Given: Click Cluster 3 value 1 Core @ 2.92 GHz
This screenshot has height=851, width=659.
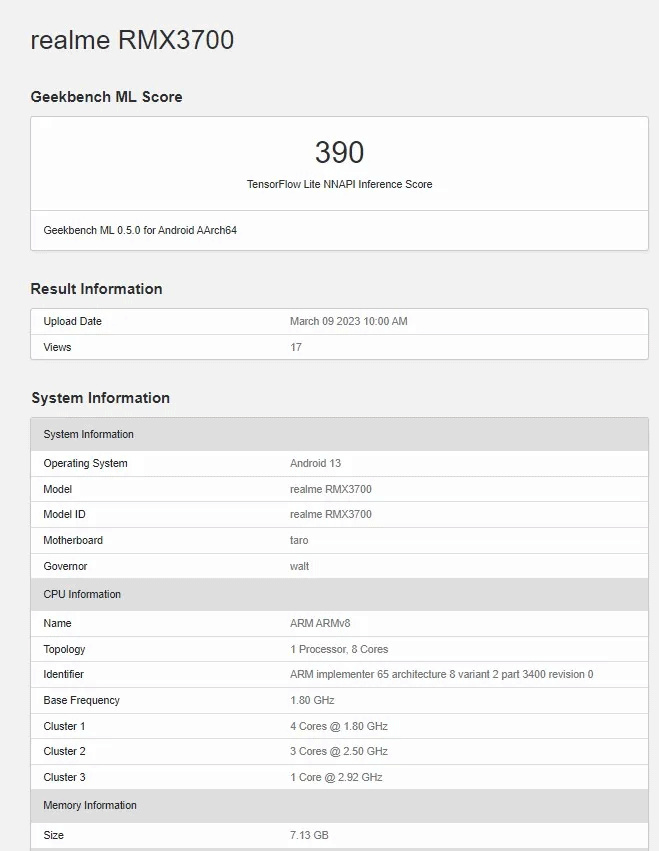Looking at the screenshot, I should [x=336, y=777].
